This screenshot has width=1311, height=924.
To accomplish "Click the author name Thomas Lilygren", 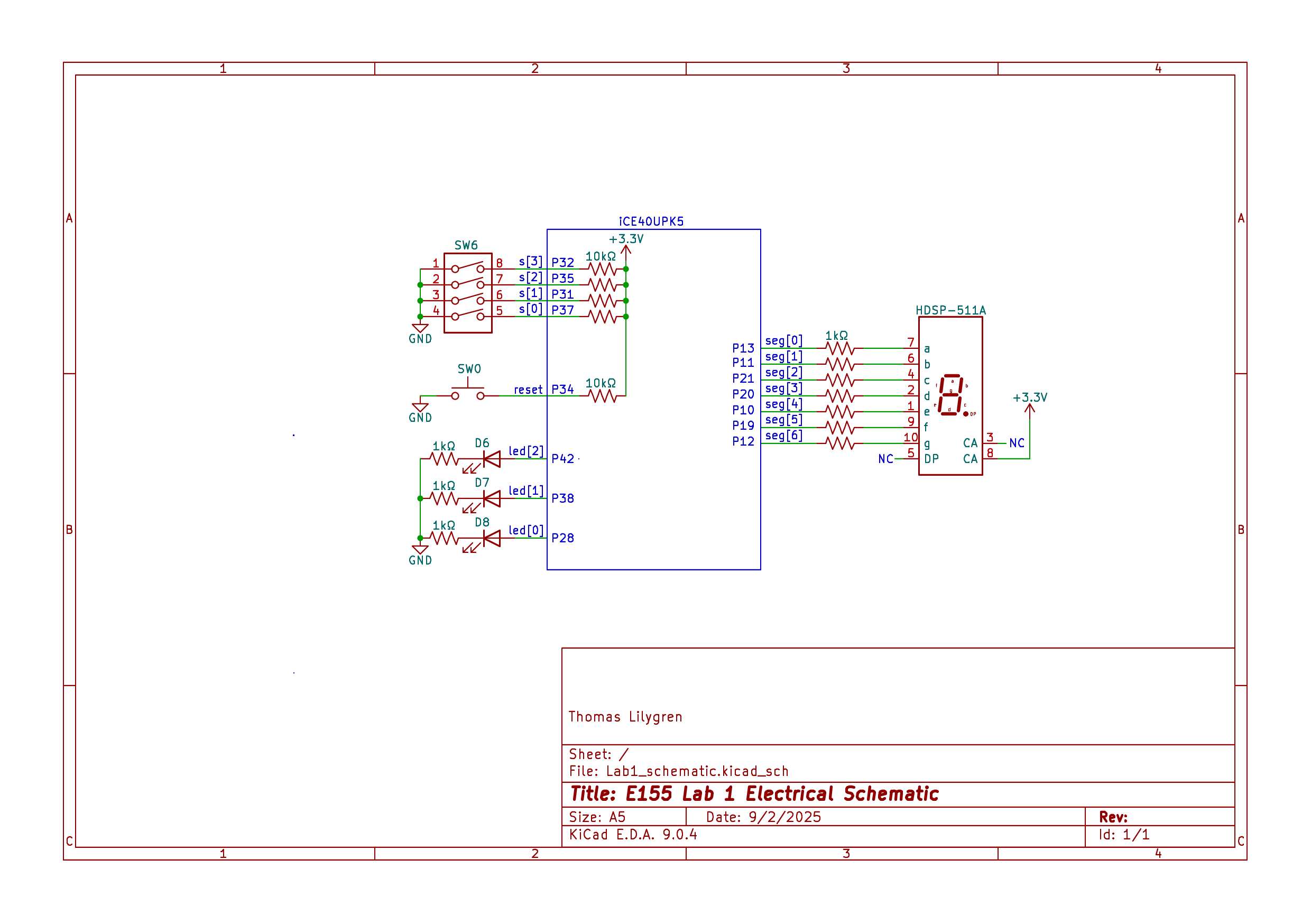I will point(625,717).
